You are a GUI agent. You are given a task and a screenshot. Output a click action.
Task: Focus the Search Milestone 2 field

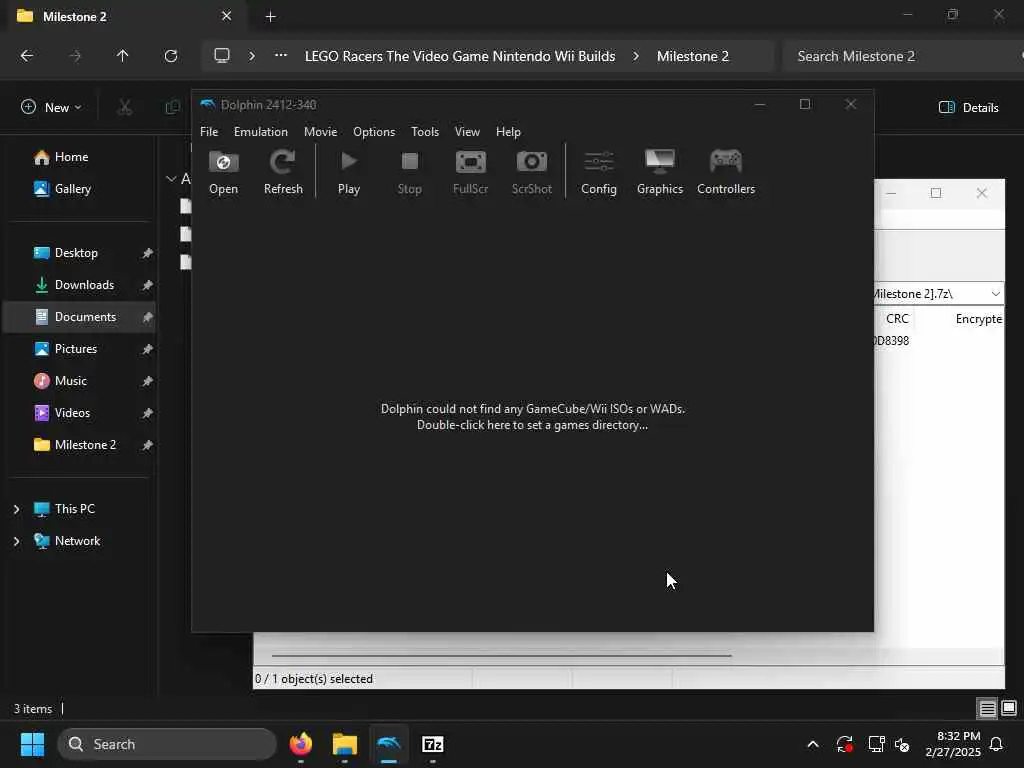pos(901,56)
